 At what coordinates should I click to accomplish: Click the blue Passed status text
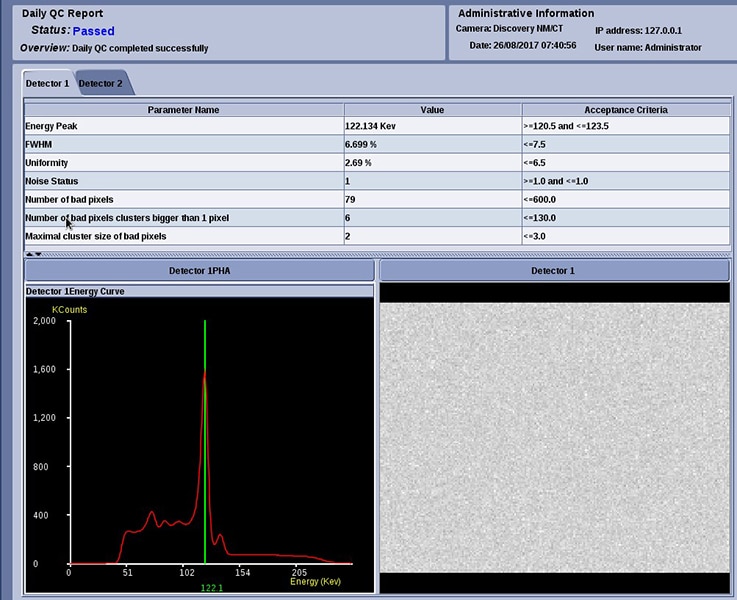click(x=93, y=31)
